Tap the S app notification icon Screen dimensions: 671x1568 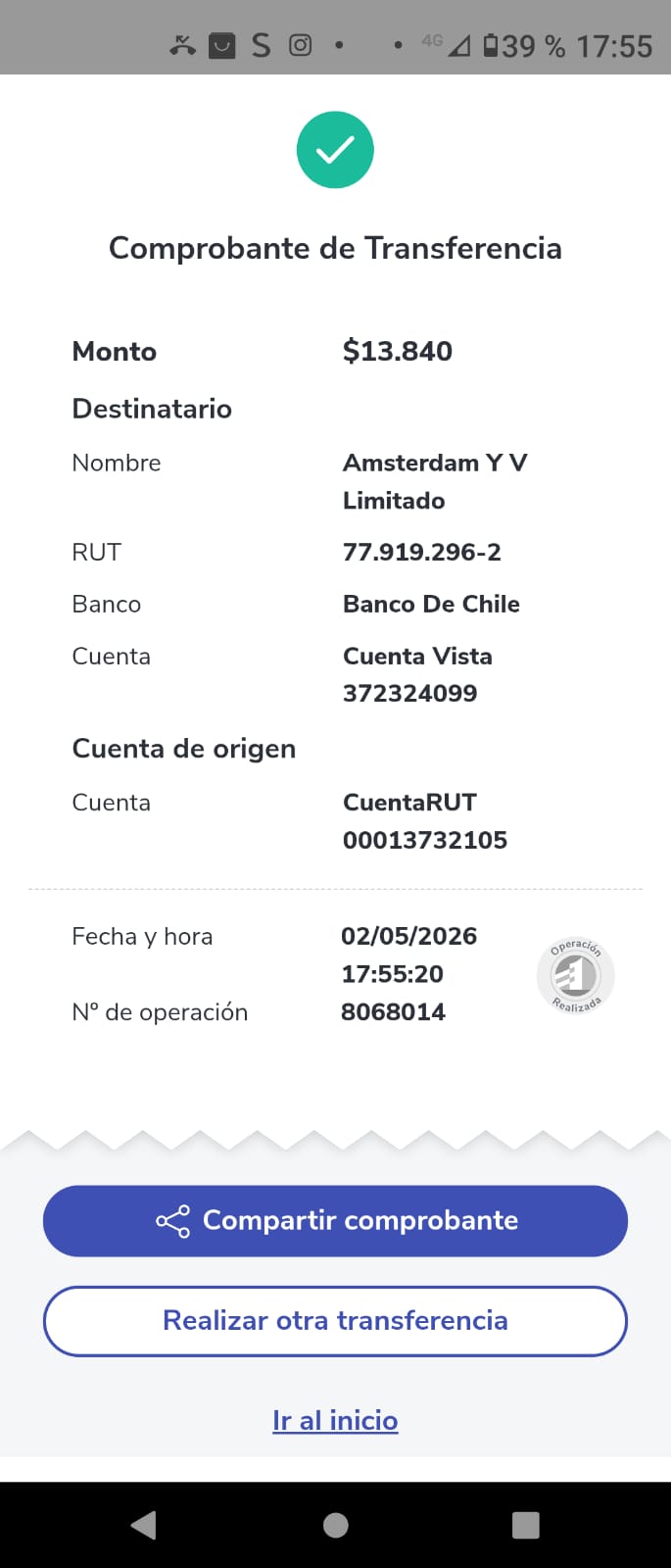pos(261,45)
